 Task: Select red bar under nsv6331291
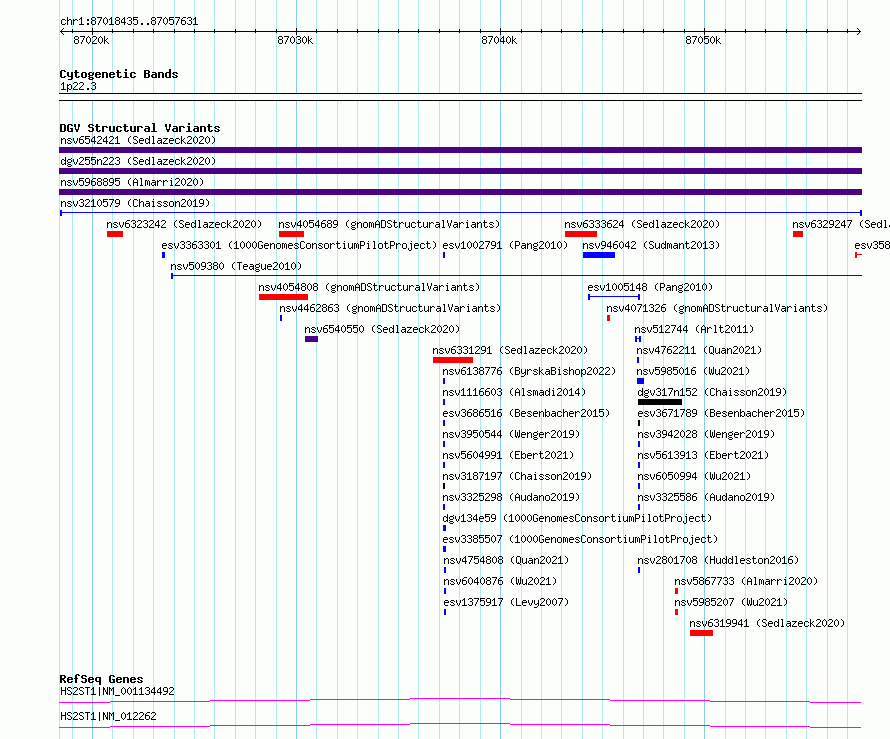pyautogui.click(x=453, y=360)
